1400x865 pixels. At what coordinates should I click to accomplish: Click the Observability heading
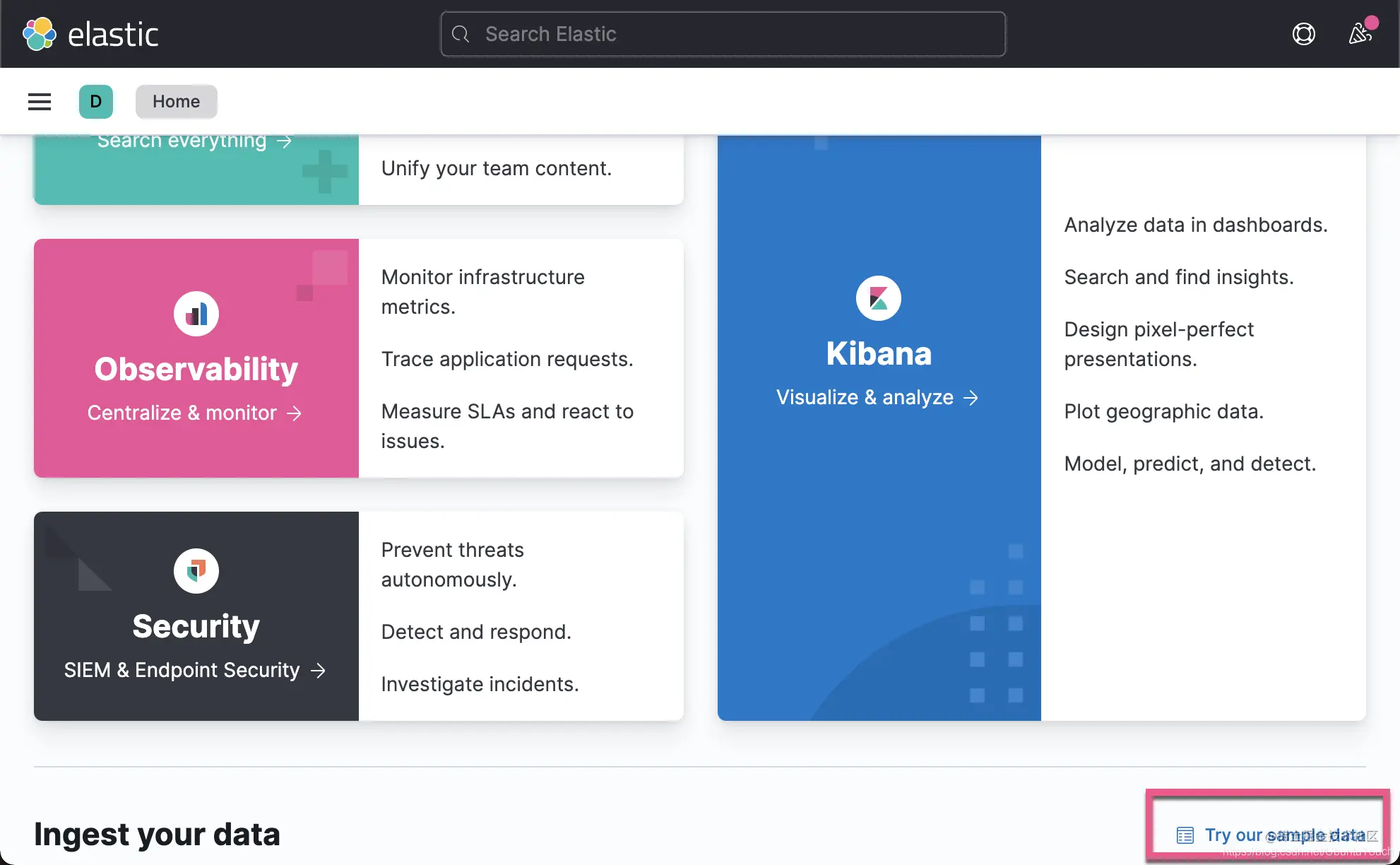click(196, 369)
